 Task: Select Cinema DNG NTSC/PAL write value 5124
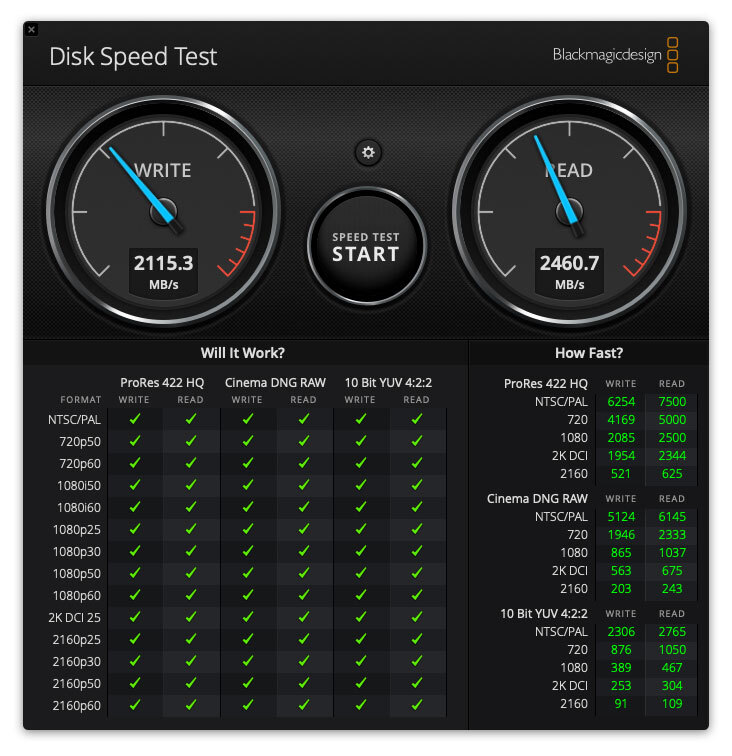pos(621,517)
